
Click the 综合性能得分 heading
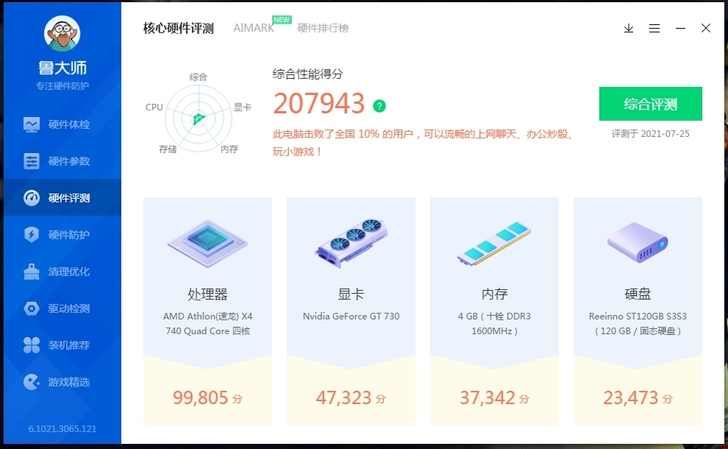click(308, 74)
